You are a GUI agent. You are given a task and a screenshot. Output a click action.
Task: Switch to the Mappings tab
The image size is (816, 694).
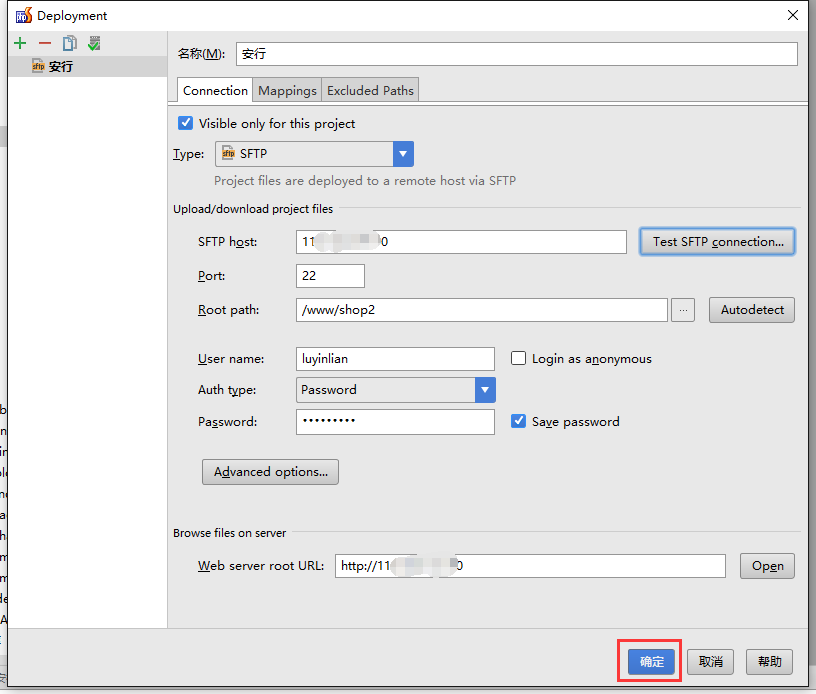287,90
